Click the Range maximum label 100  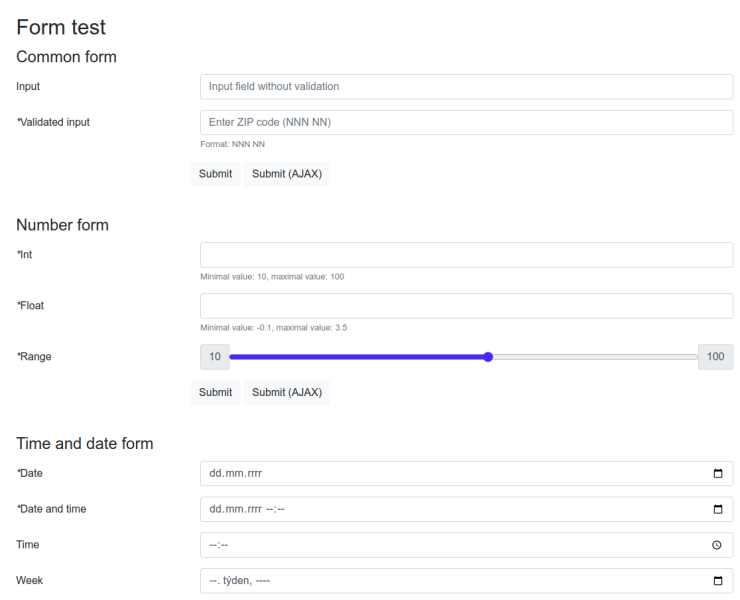tap(715, 357)
